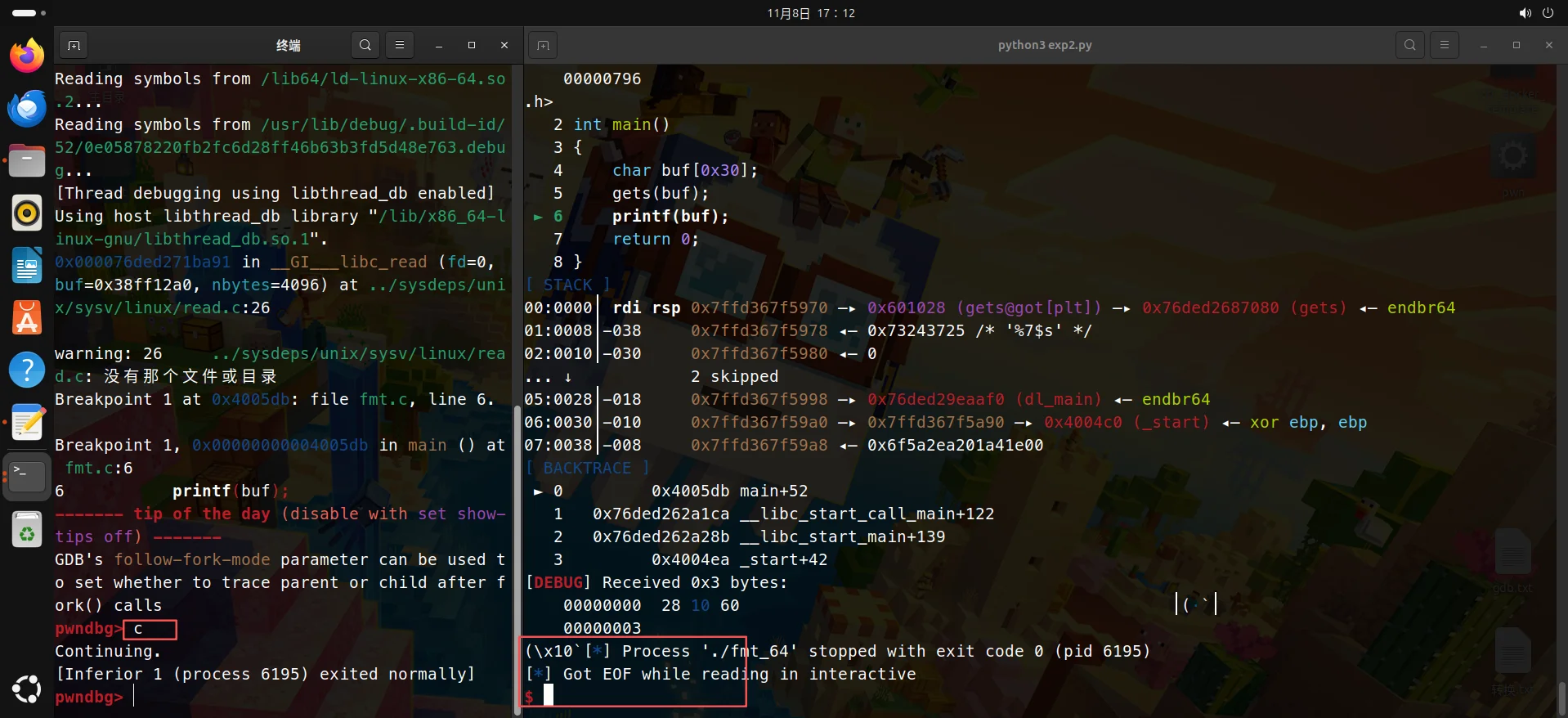Open Trash from the dock
The width and height of the screenshot is (1568, 718).
coord(27,529)
